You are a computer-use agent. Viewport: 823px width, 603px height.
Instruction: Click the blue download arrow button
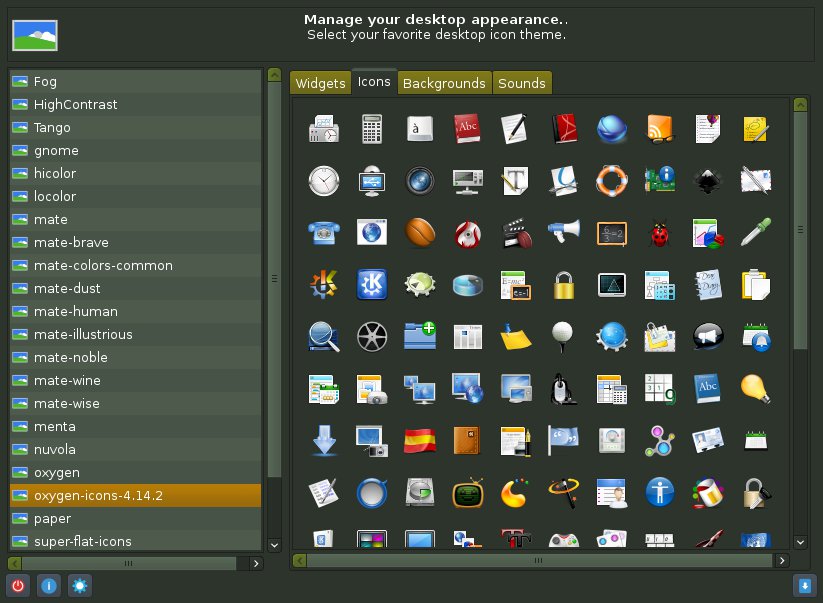(804, 586)
